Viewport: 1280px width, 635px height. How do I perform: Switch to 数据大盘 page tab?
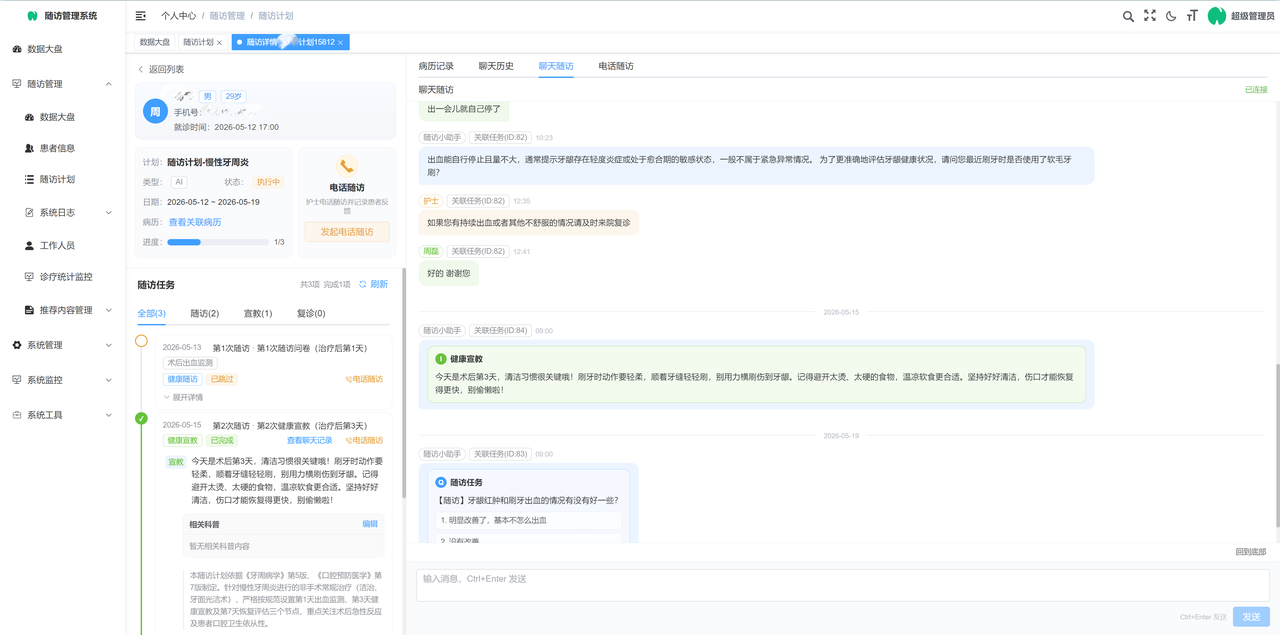point(155,42)
